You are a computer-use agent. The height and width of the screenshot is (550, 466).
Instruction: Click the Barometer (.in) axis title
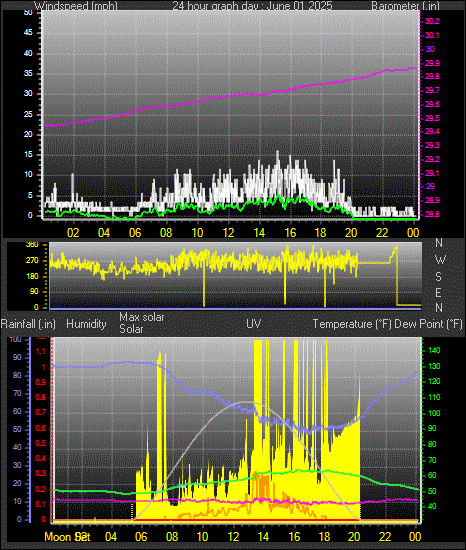click(405, 6)
